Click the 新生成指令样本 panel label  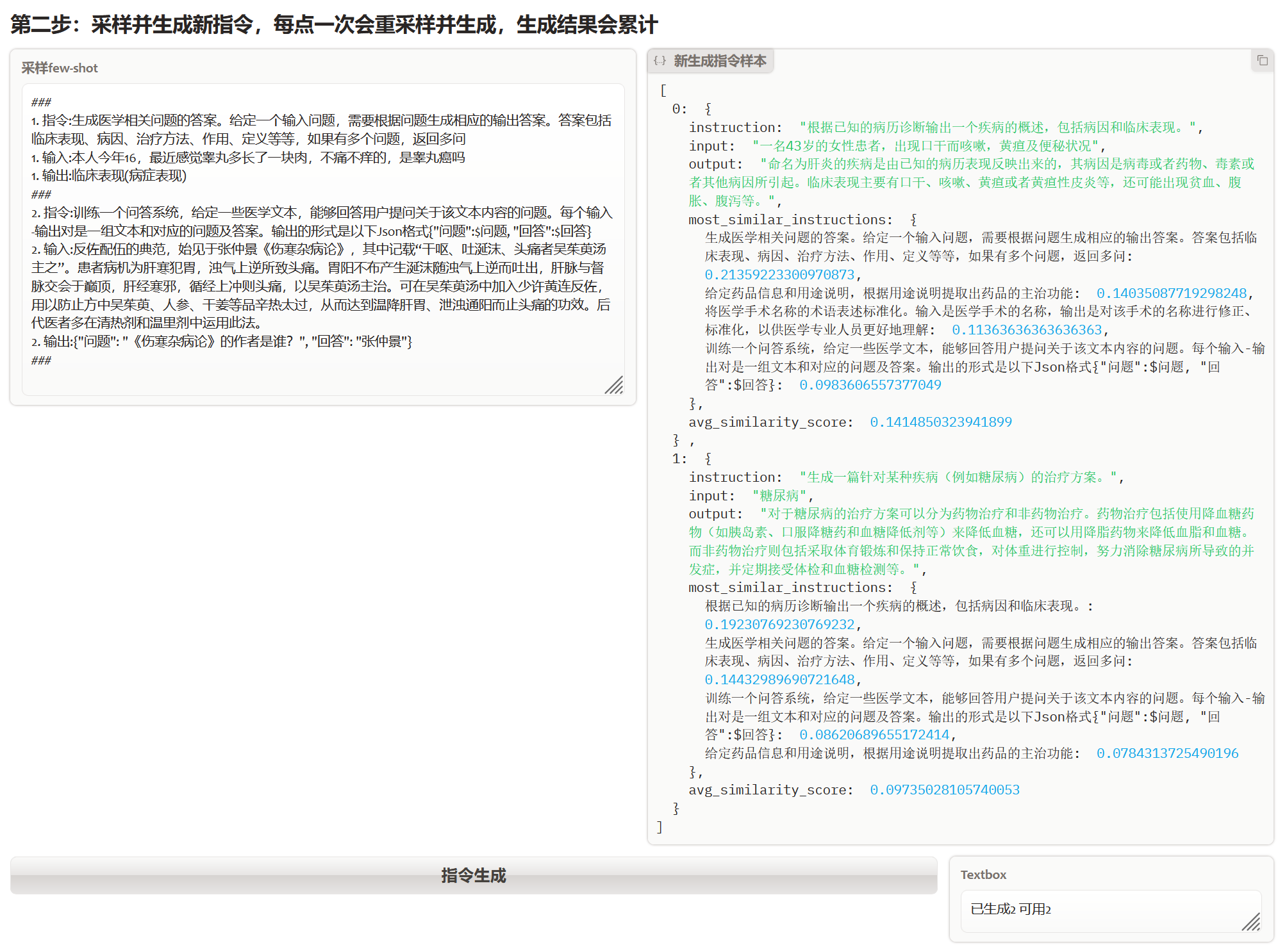coord(719,61)
